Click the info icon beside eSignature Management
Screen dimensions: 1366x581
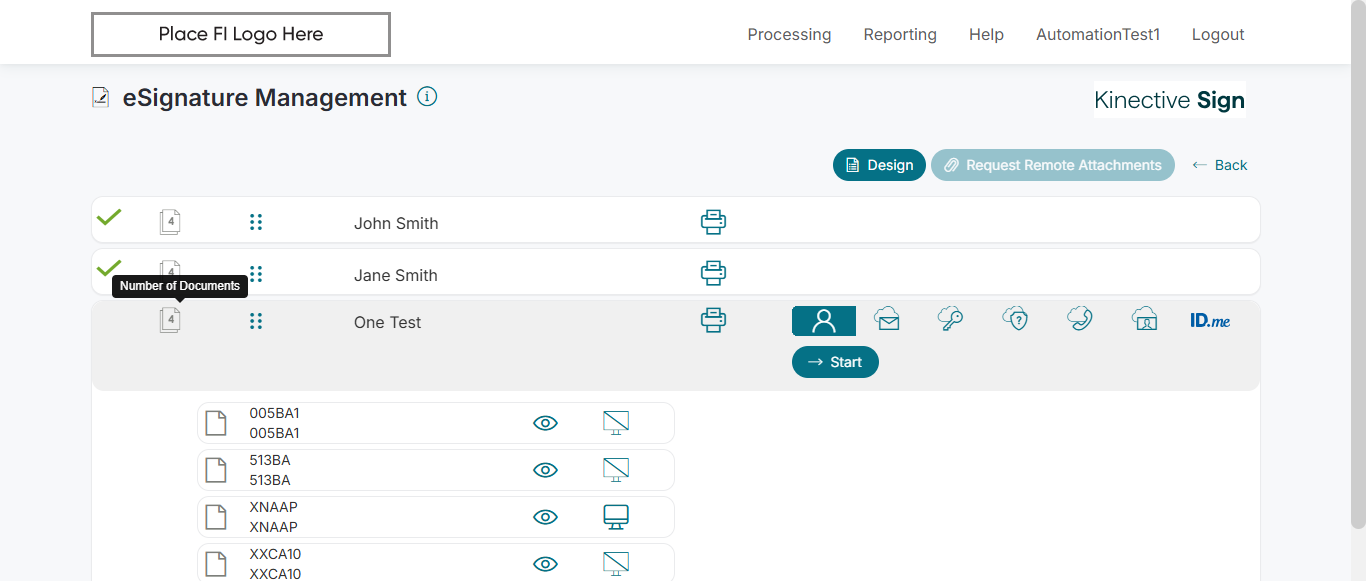click(x=427, y=97)
